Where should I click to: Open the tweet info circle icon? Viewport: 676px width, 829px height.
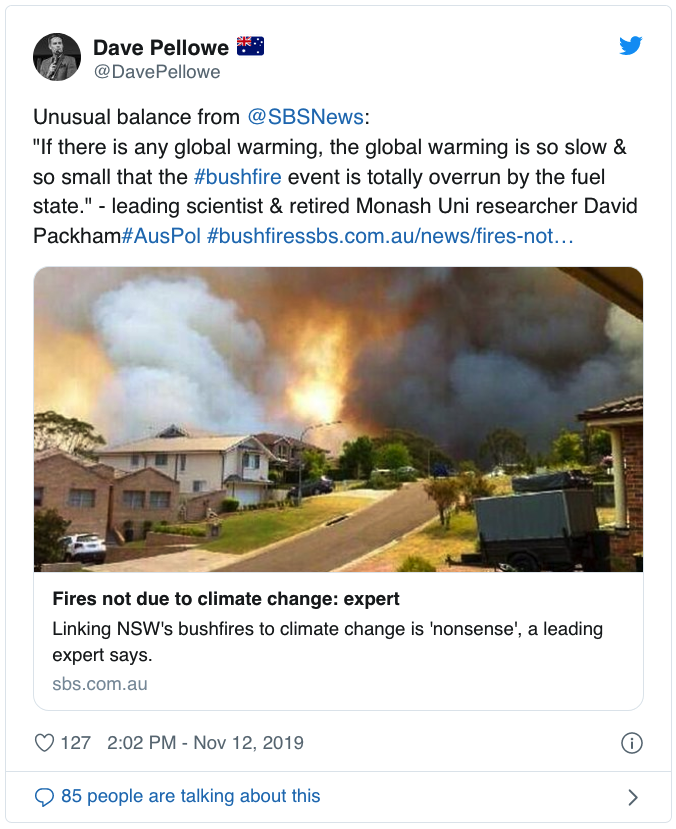[631, 743]
